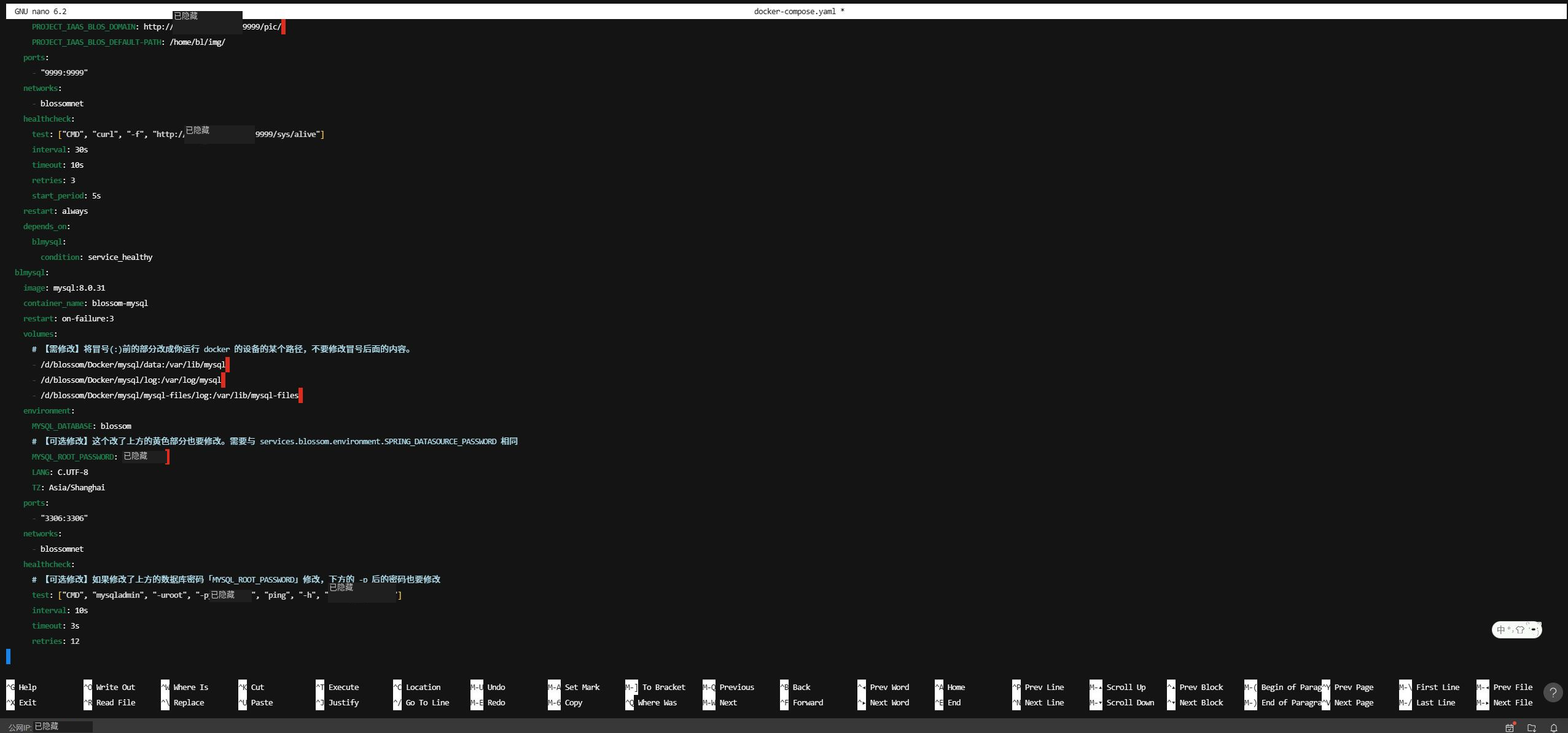Open the folder download icon in status bar

(x=1532, y=727)
